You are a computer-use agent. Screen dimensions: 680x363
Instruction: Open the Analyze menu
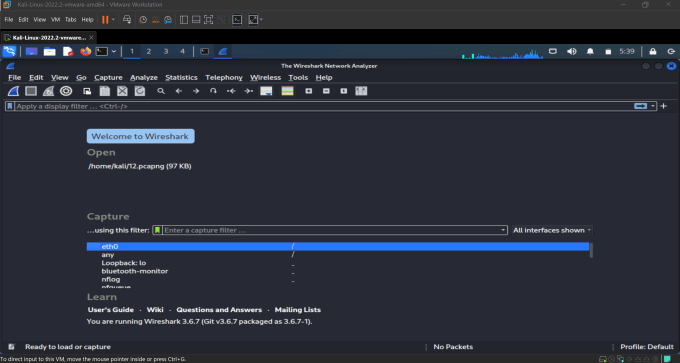coord(144,78)
